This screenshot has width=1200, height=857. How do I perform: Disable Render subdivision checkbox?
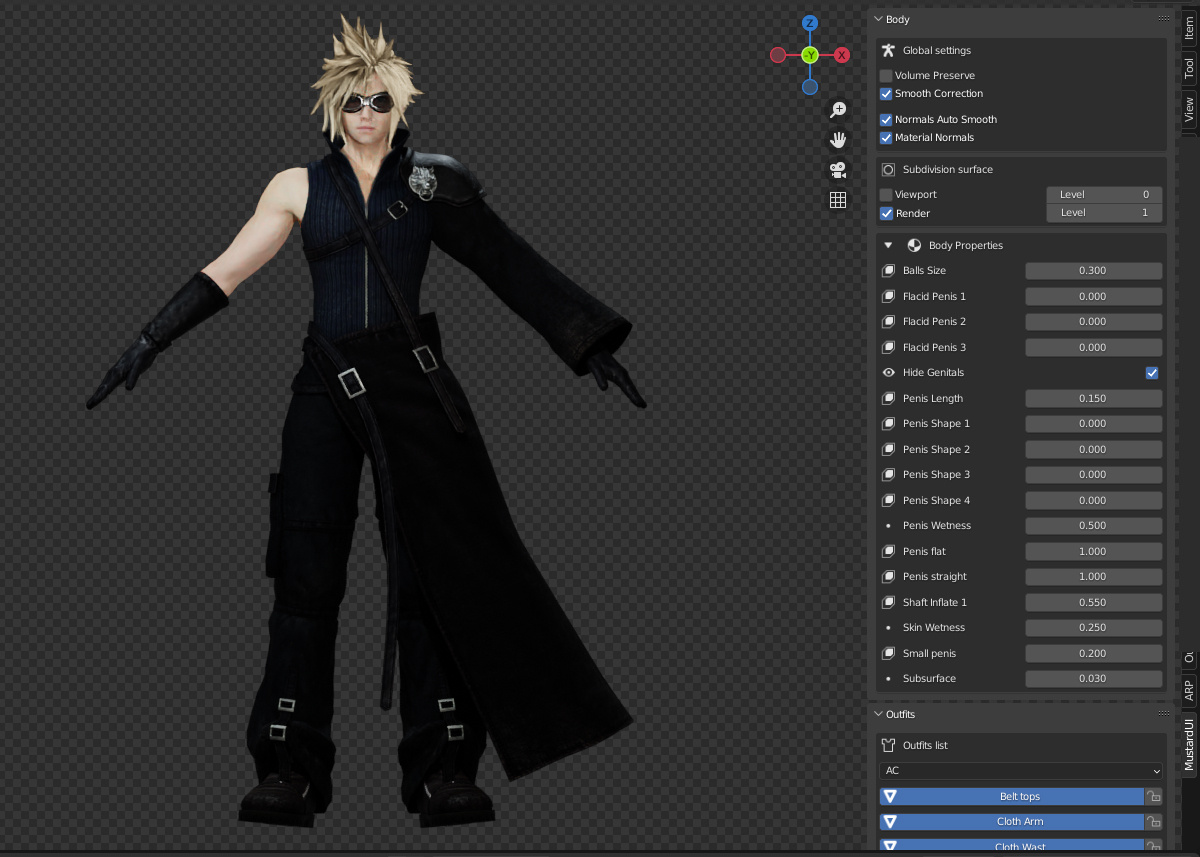[x=886, y=213]
